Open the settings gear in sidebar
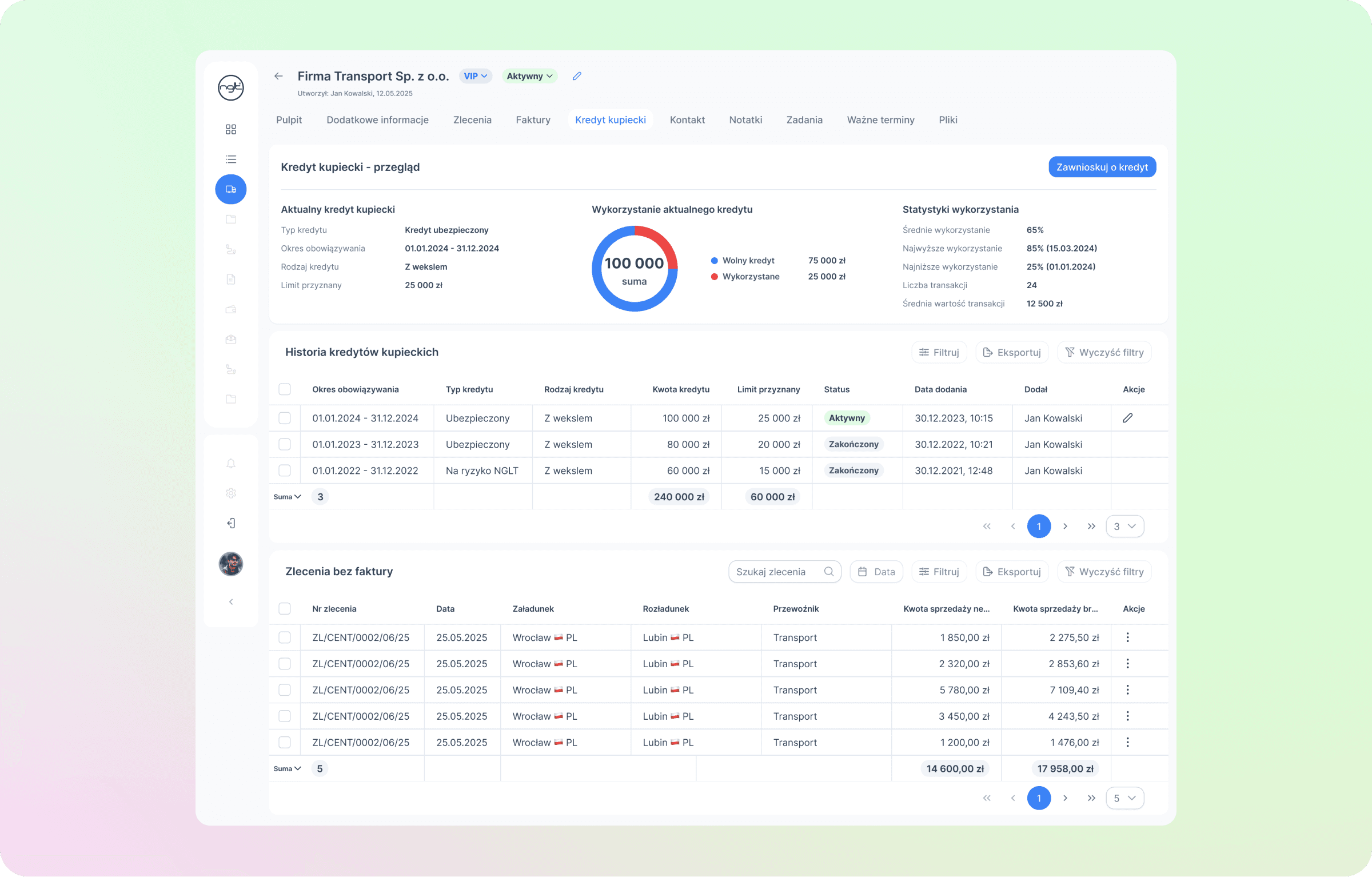 pyautogui.click(x=230, y=493)
